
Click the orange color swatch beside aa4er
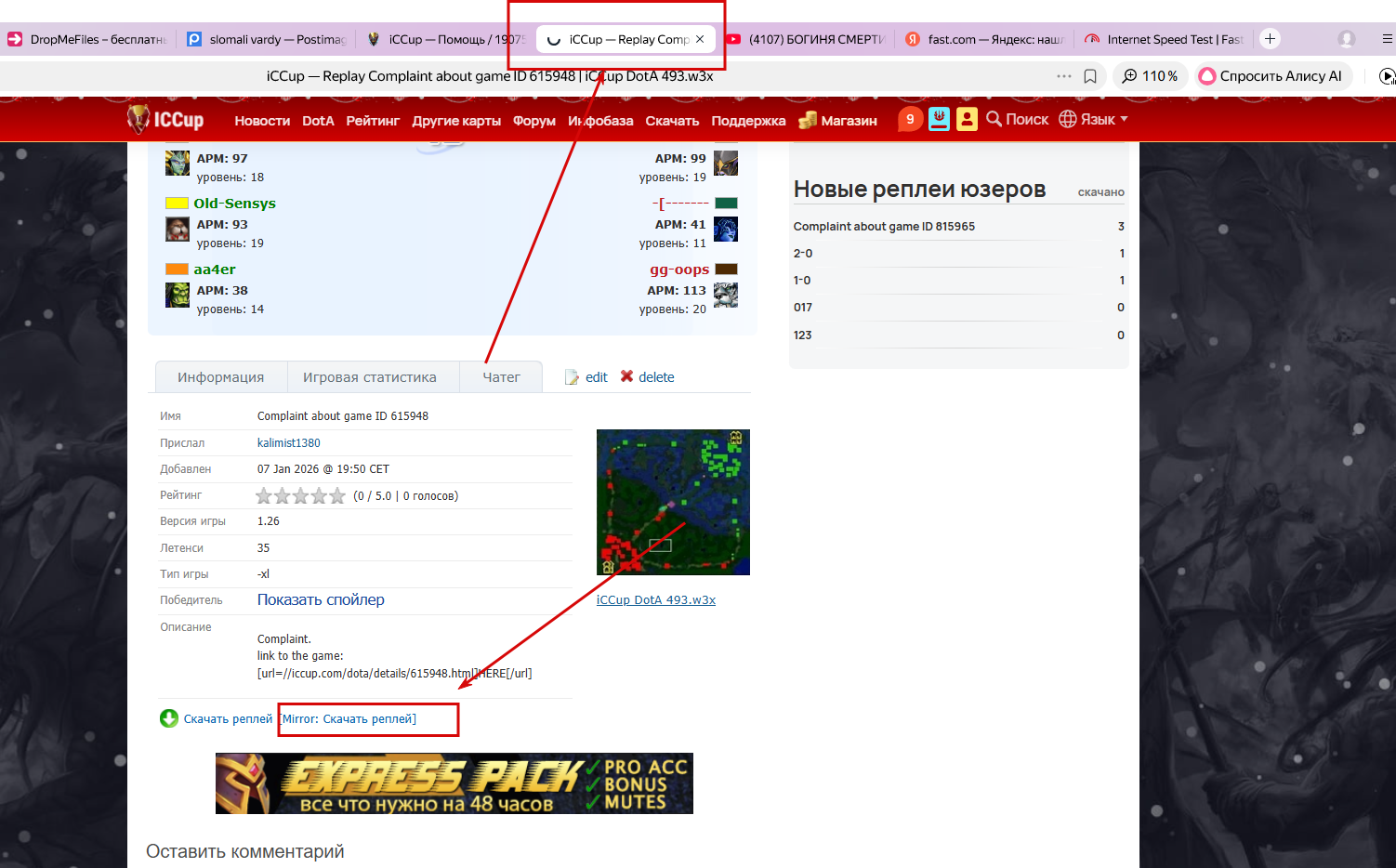pyautogui.click(x=177, y=270)
